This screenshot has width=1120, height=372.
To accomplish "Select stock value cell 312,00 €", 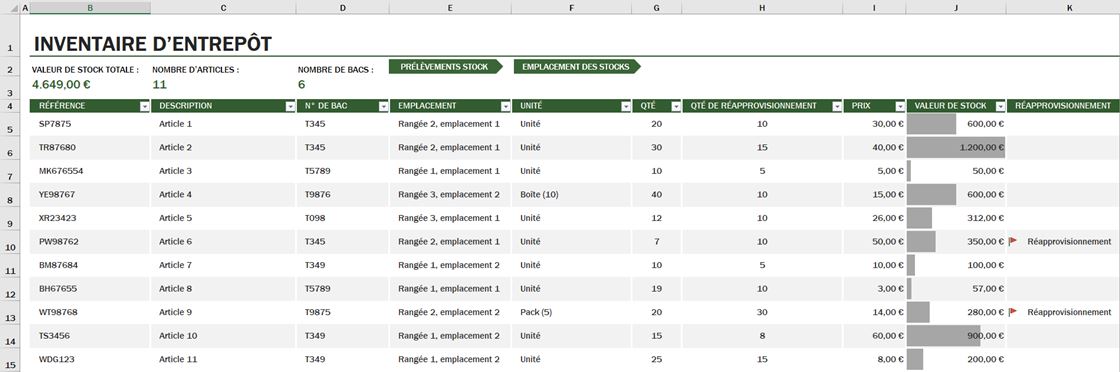I will click(956, 218).
